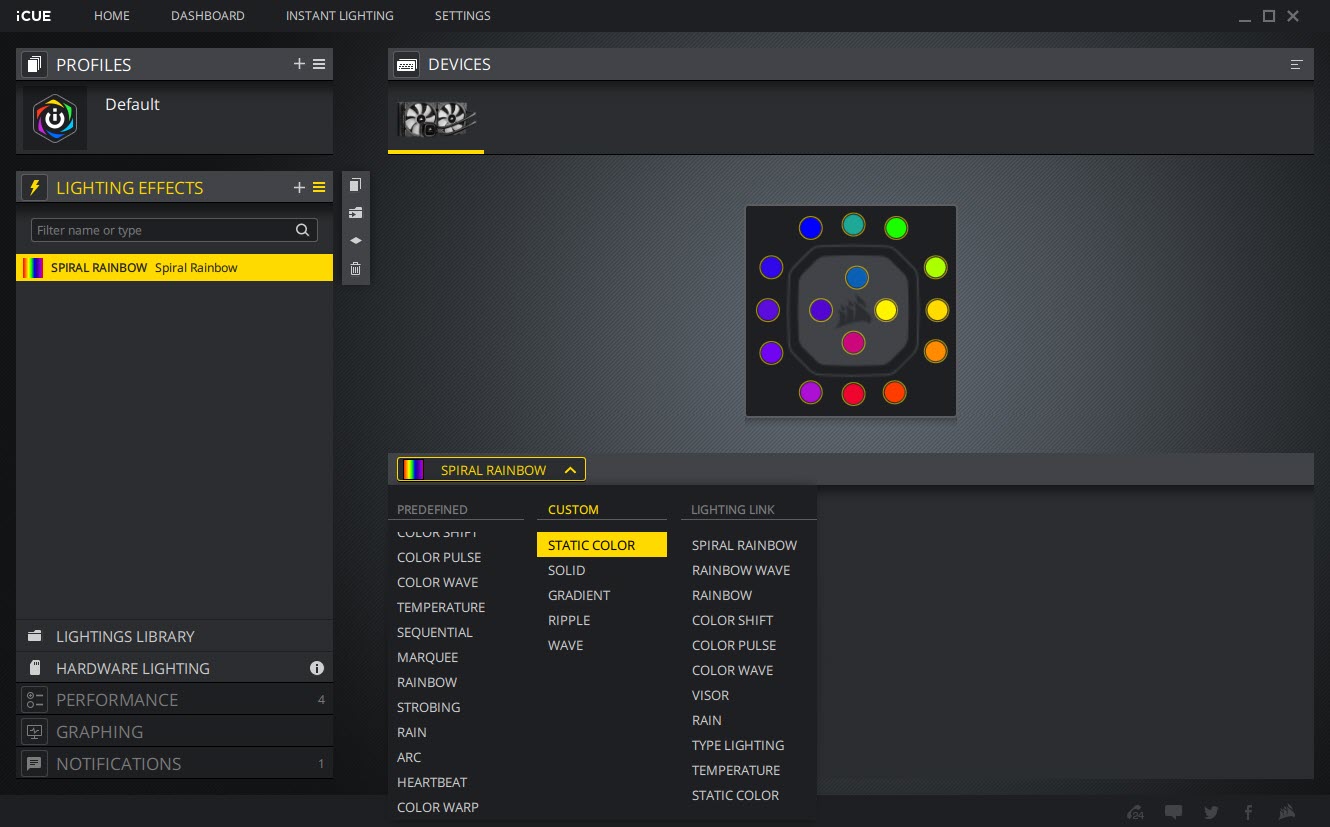Screen dimensions: 1330x827
Task: Add a new lighting effect with plus
Action: tap(299, 187)
